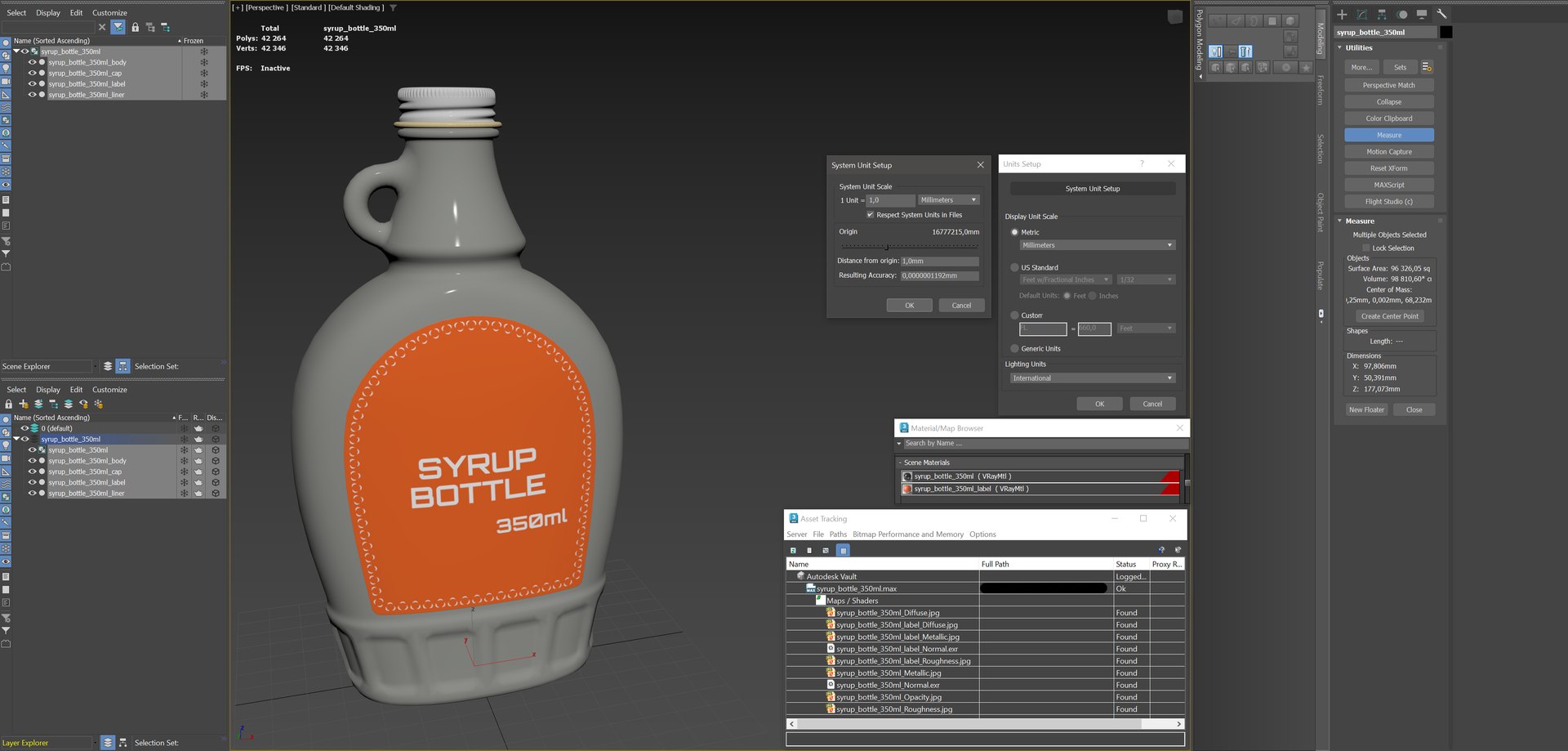Click Sort by Hierarchy icon in Scene Explorer bar
The image size is (1568, 751).
123,366
